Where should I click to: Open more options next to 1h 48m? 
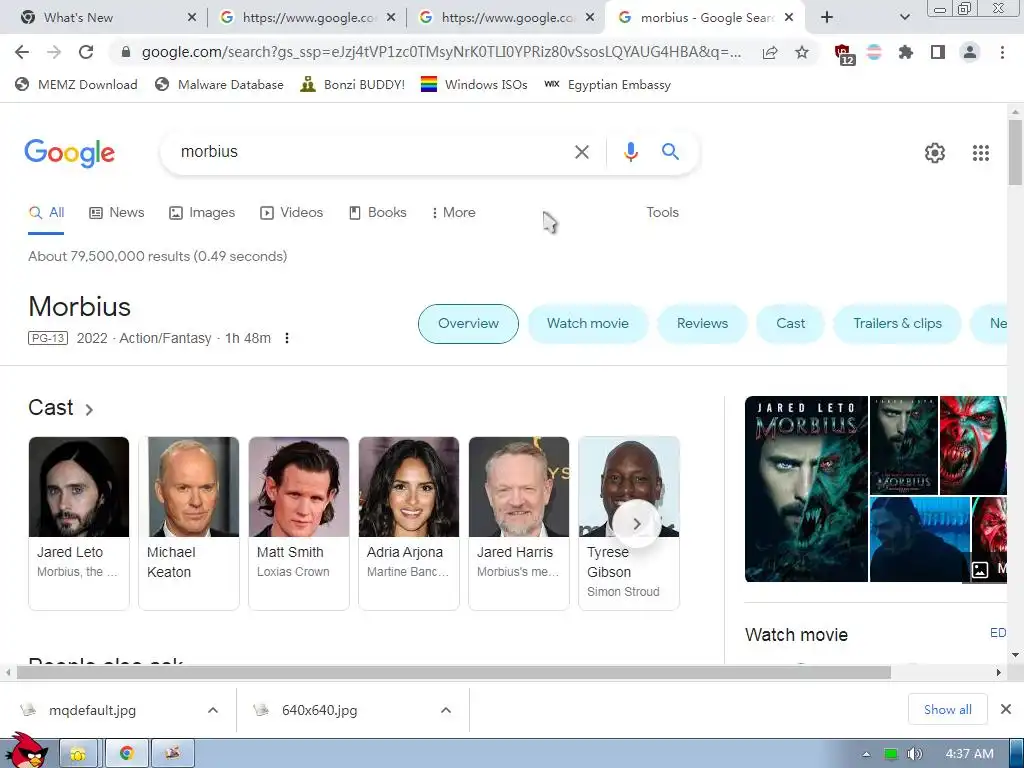[287, 338]
